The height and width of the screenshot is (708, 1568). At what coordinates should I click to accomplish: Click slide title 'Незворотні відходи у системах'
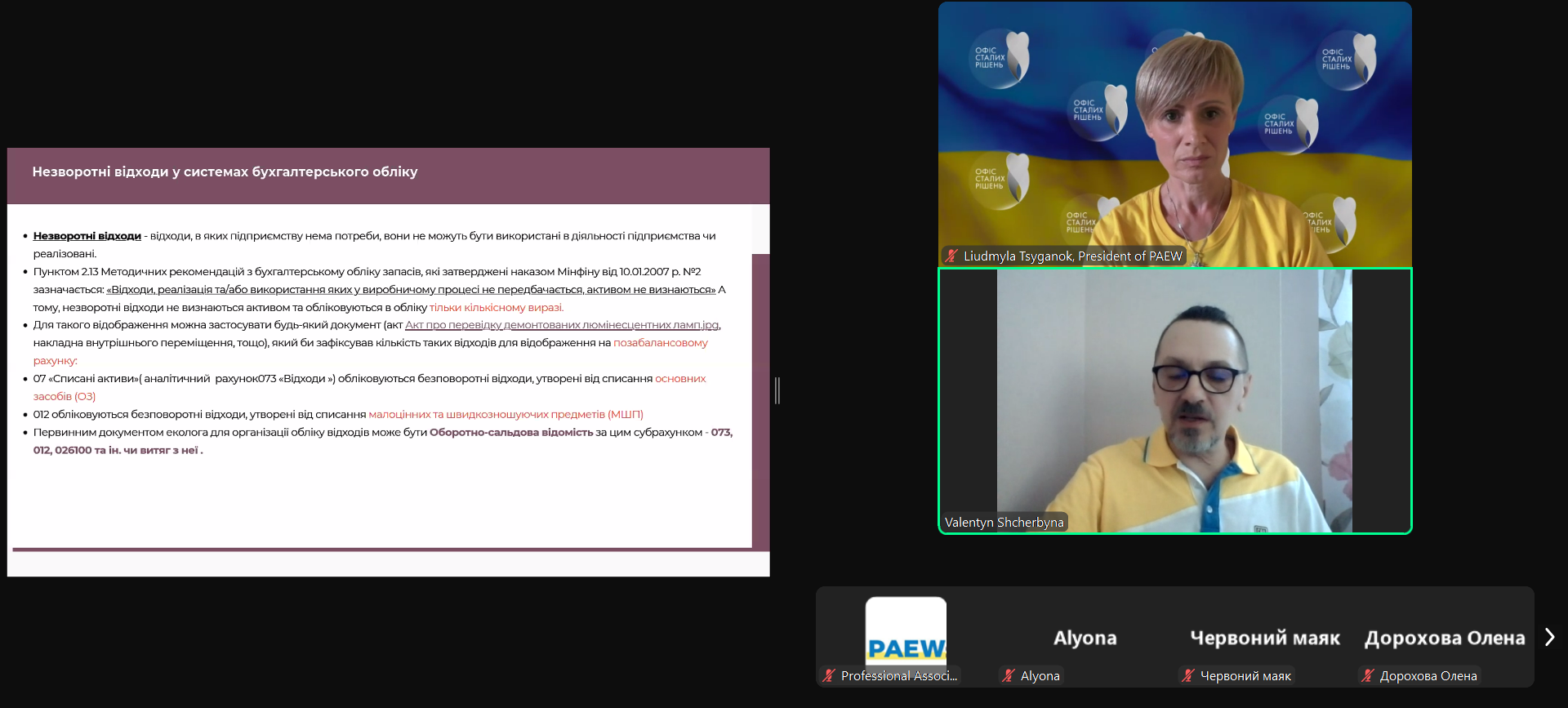tap(225, 171)
